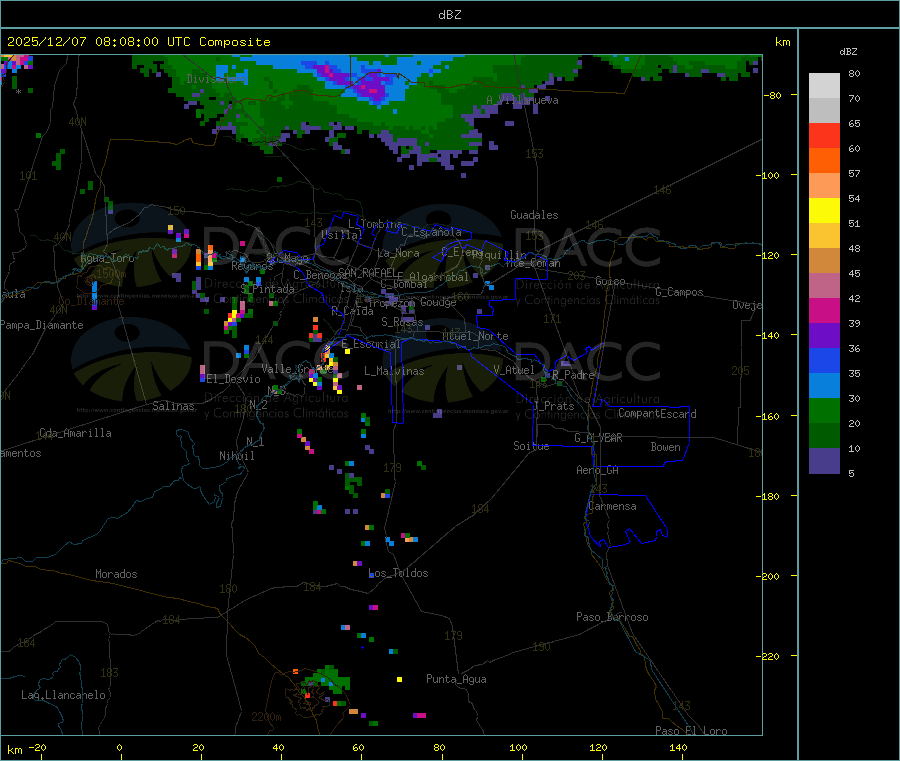Click the -80 km vertical axis tick
Image resolution: width=900 pixels, height=761 pixels.
pyautogui.click(x=773, y=95)
